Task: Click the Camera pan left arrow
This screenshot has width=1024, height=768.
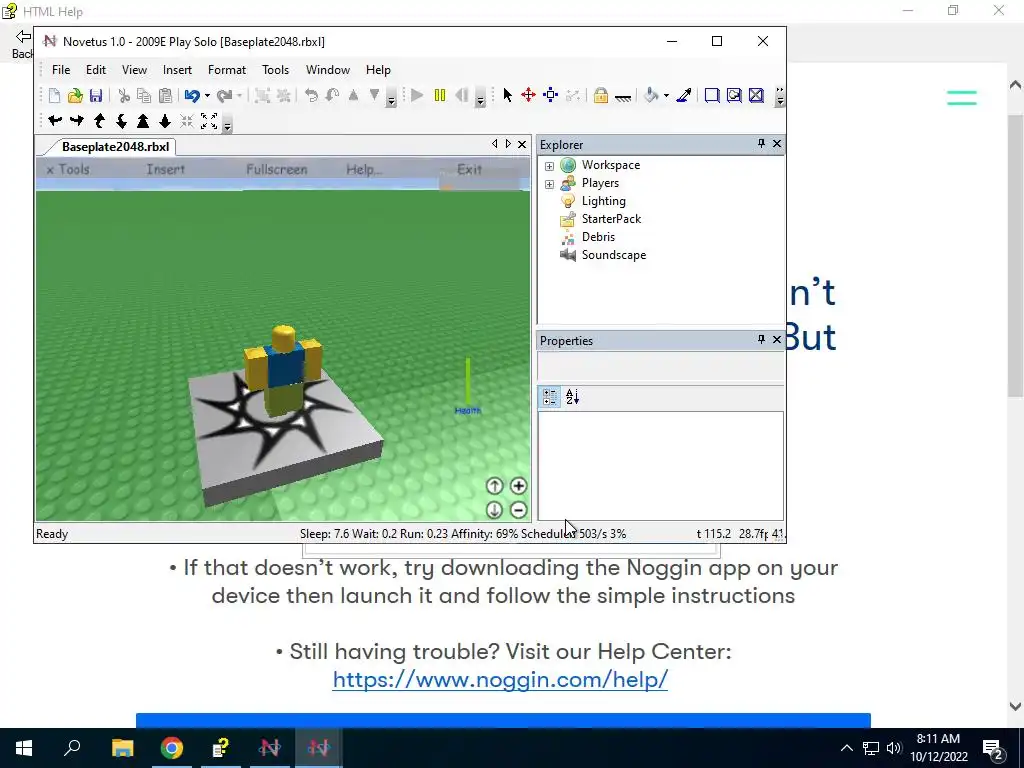Action: pyautogui.click(x=56, y=121)
